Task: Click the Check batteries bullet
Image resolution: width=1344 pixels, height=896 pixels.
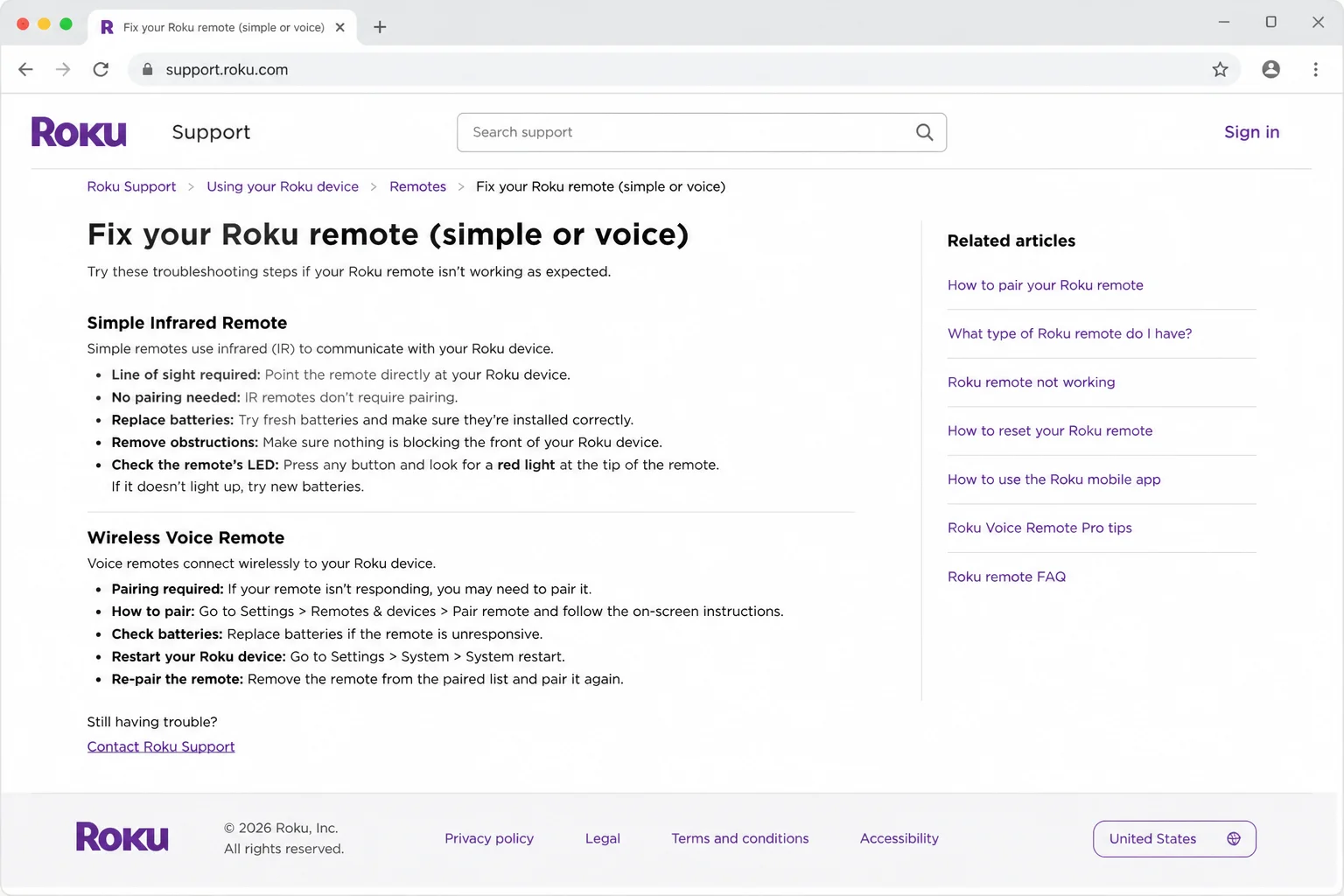Action: coord(326,634)
